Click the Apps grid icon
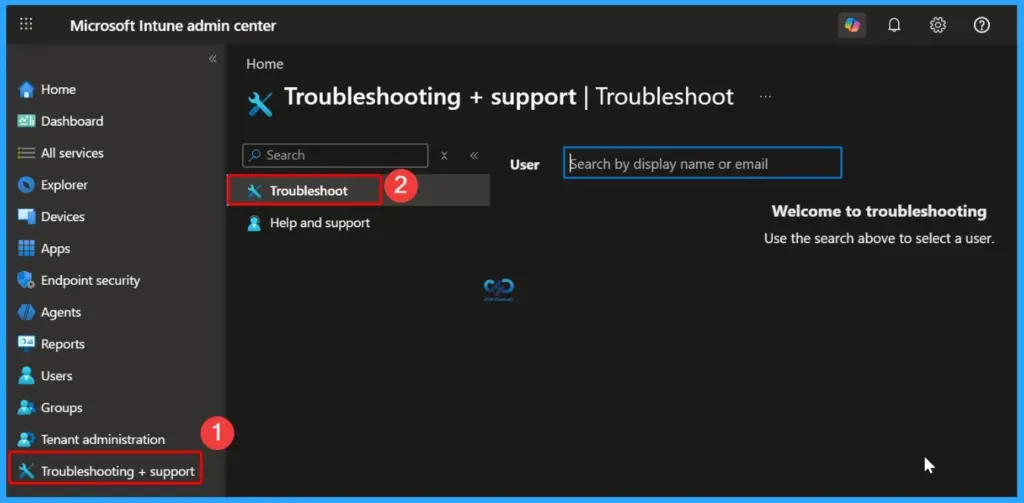 click(26, 248)
